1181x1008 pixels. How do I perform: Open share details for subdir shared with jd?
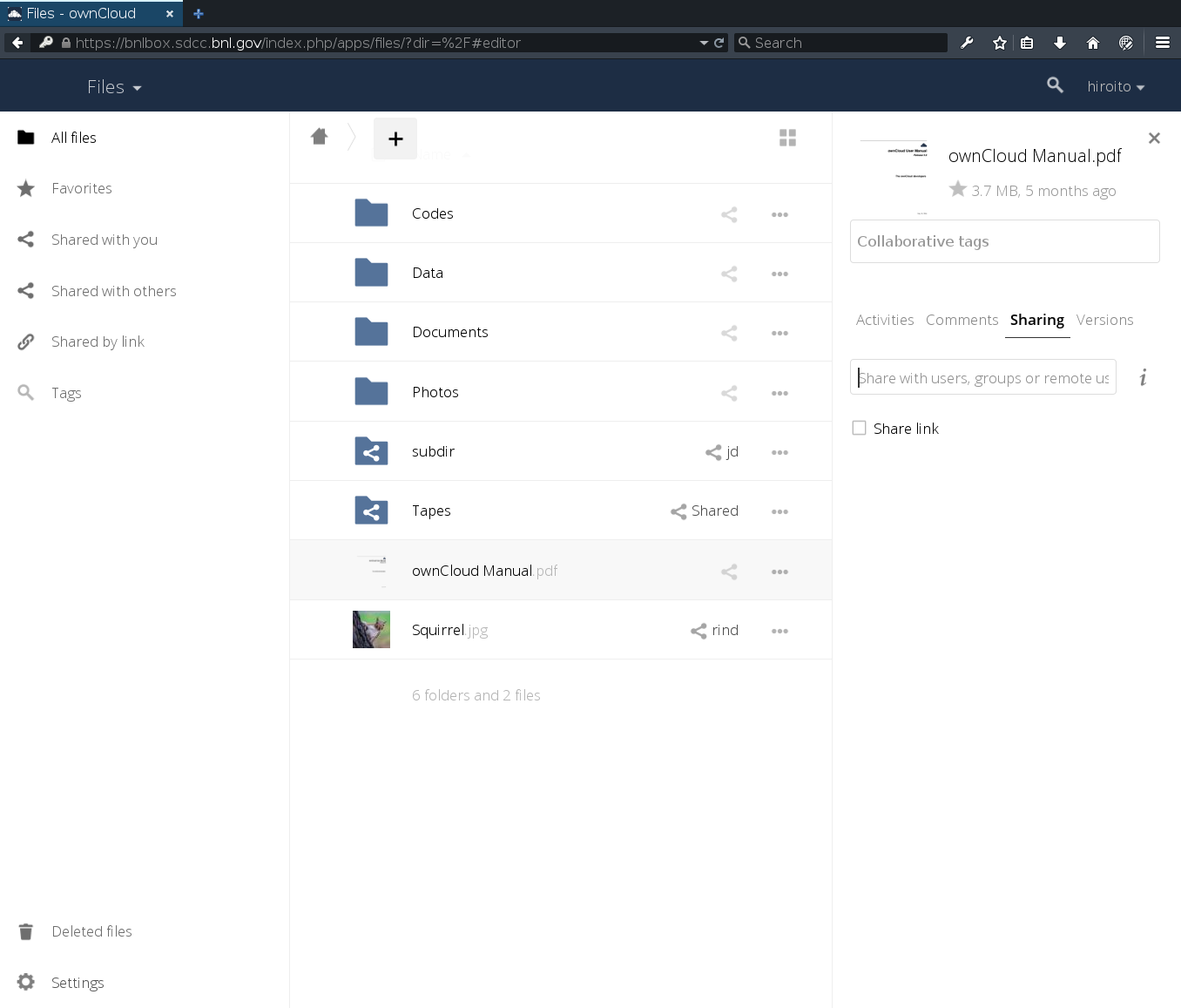[x=721, y=452]
